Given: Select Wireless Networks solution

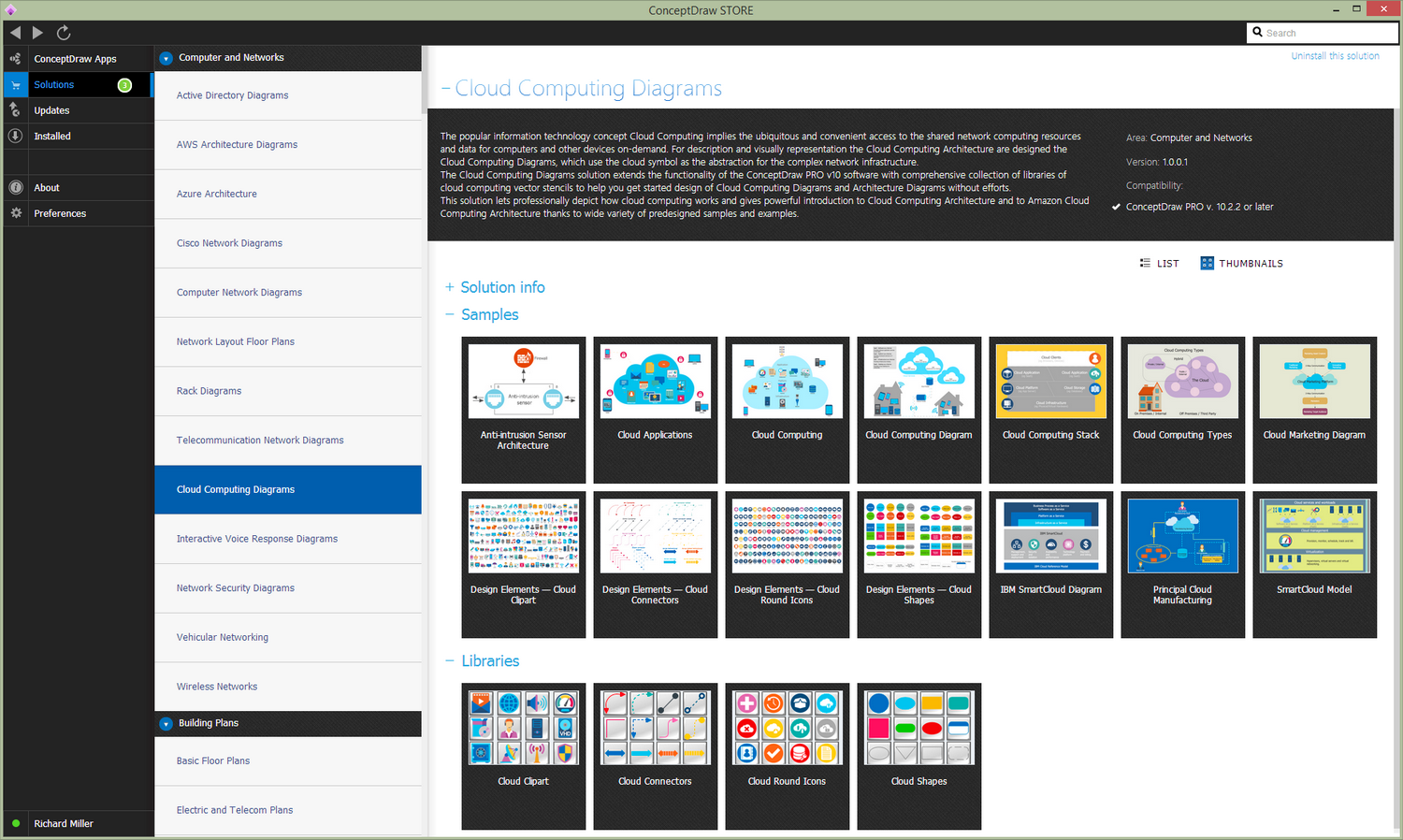Looking at the screenshot, I should point(288,687).
